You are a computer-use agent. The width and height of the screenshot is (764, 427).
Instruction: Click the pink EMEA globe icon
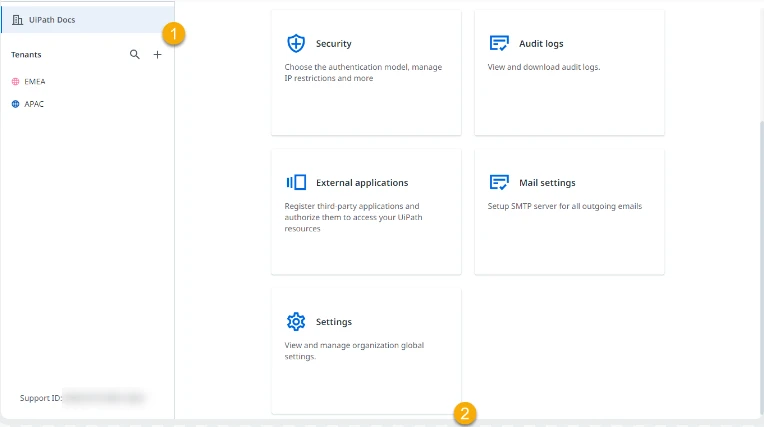[x=16, y=81]
